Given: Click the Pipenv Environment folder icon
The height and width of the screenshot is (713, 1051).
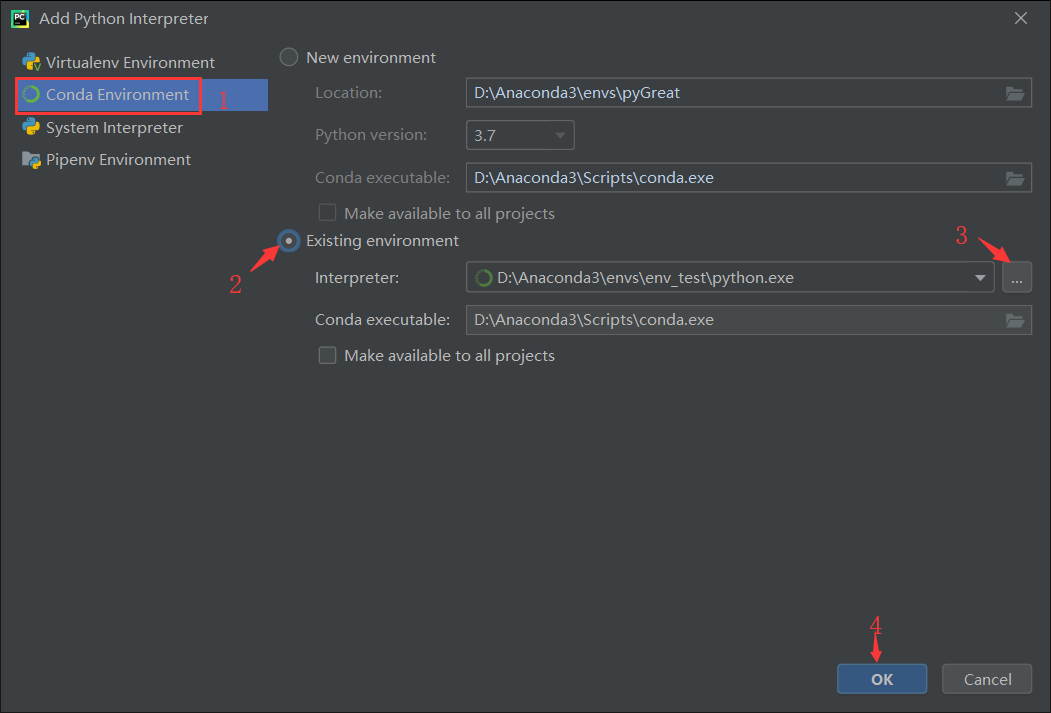Looking at the screenshot, I should (x=31, y=160).
